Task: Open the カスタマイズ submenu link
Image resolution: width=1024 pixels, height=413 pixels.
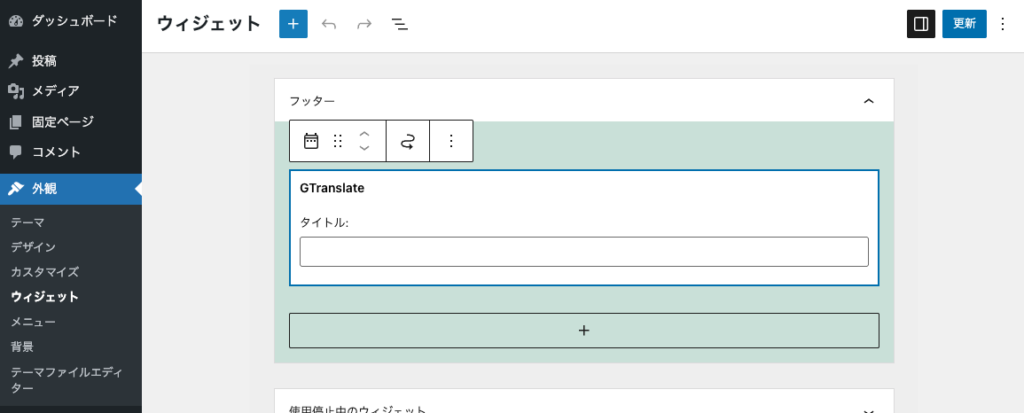Action: (x=44, y=271)
